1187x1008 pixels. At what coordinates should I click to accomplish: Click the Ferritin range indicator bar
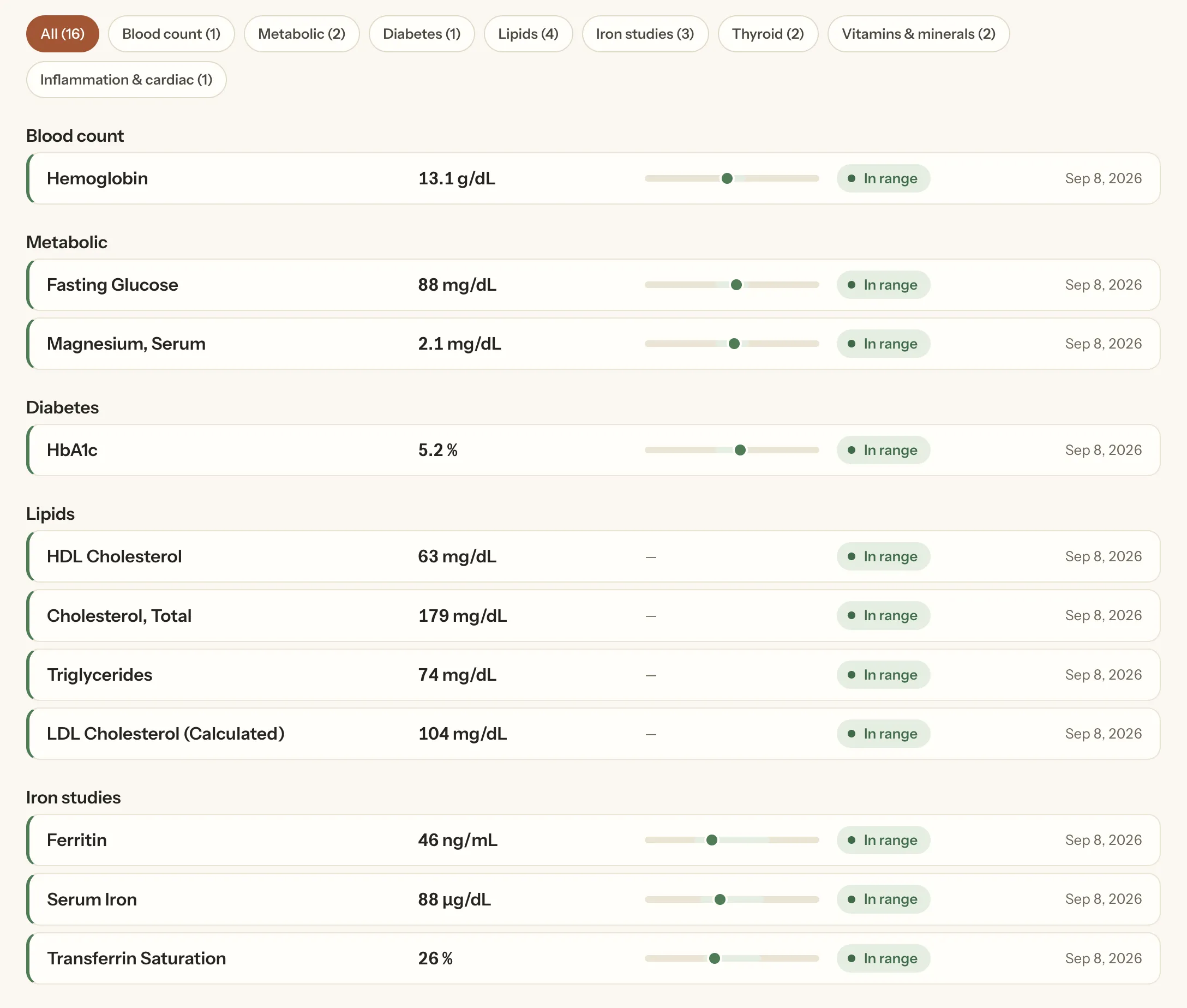[732, 839]
